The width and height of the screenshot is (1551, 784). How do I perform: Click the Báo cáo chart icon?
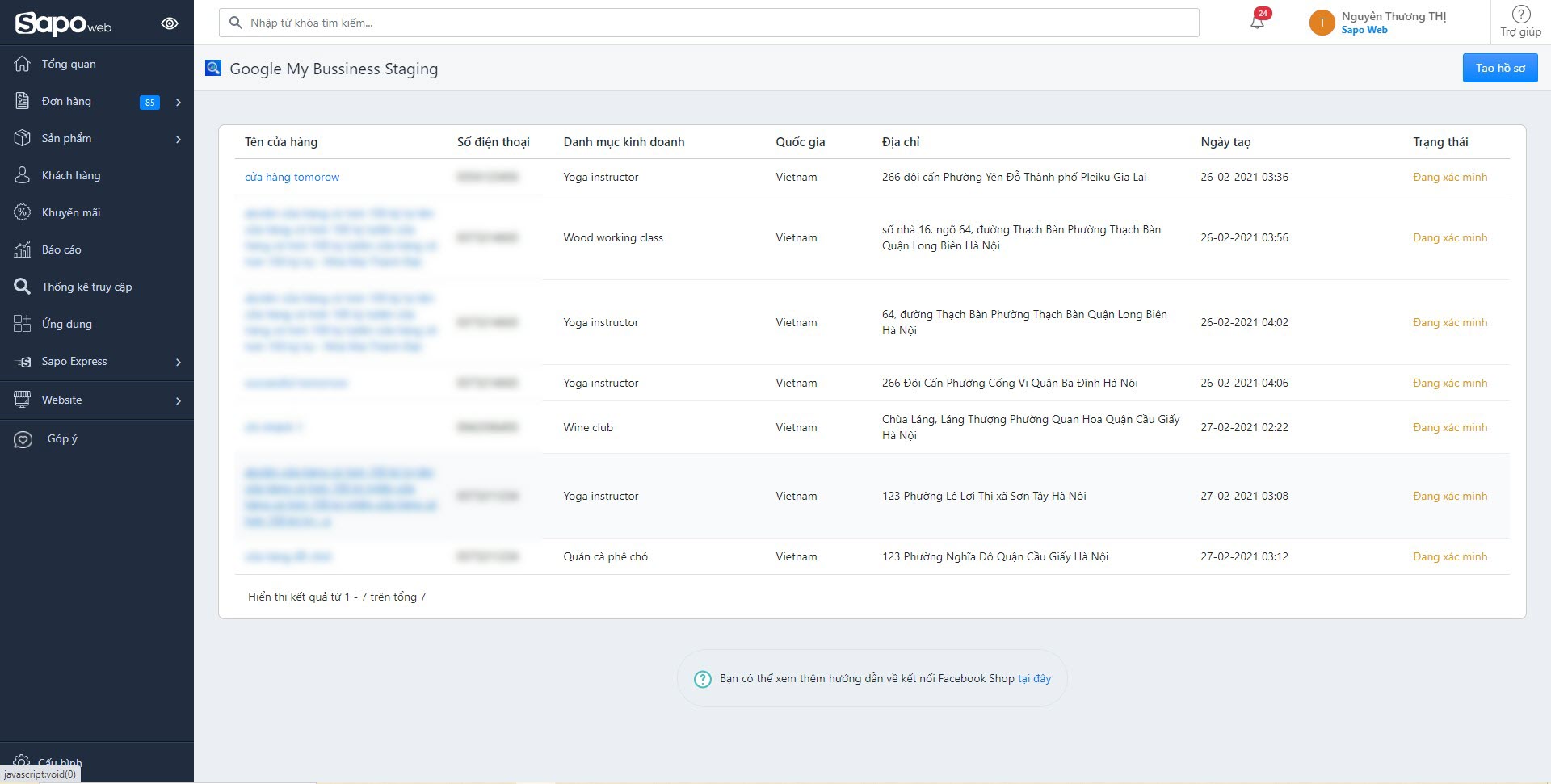point(23,249)
